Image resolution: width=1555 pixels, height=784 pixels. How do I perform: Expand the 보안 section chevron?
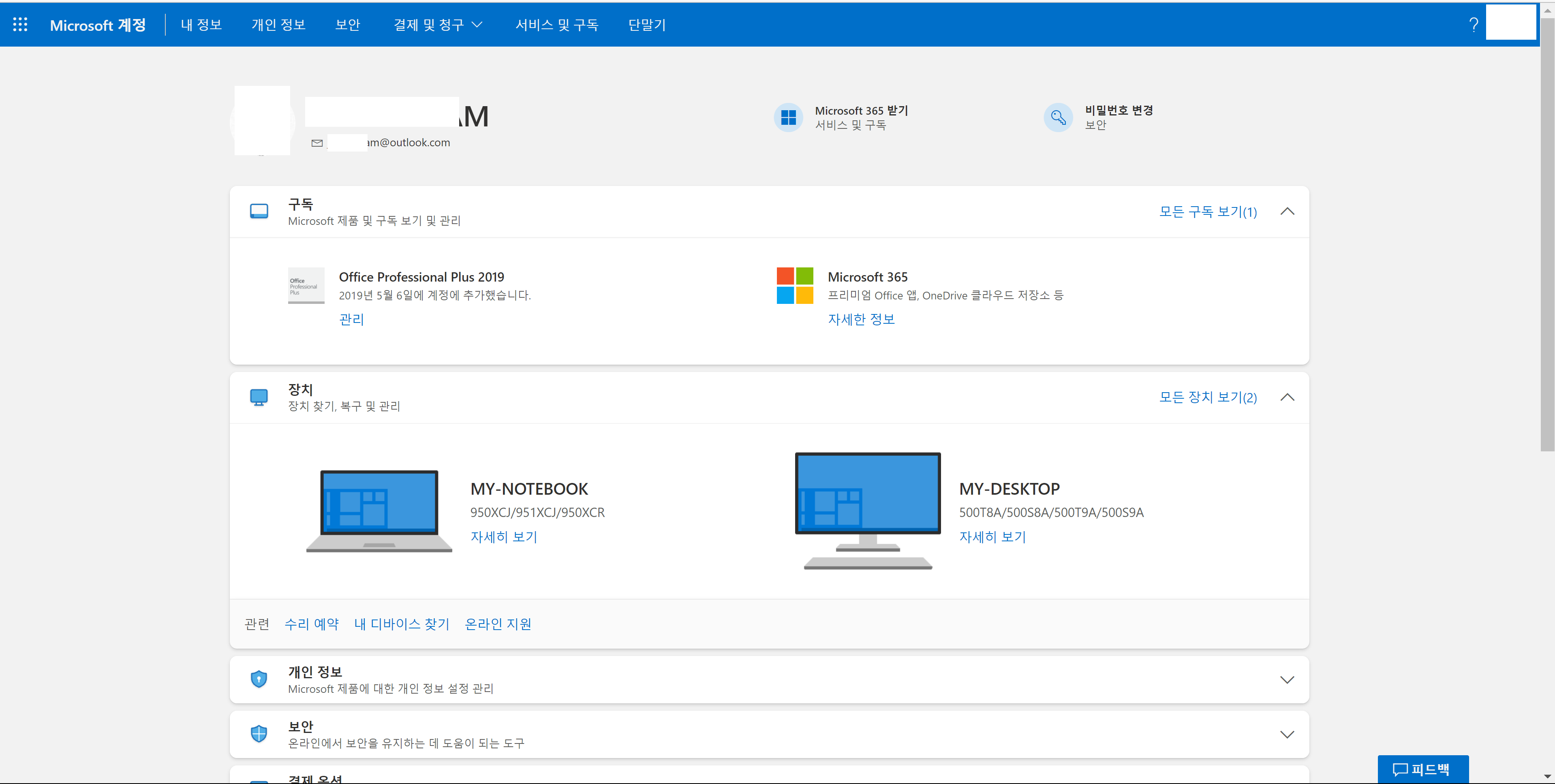tap(1287, 735)
